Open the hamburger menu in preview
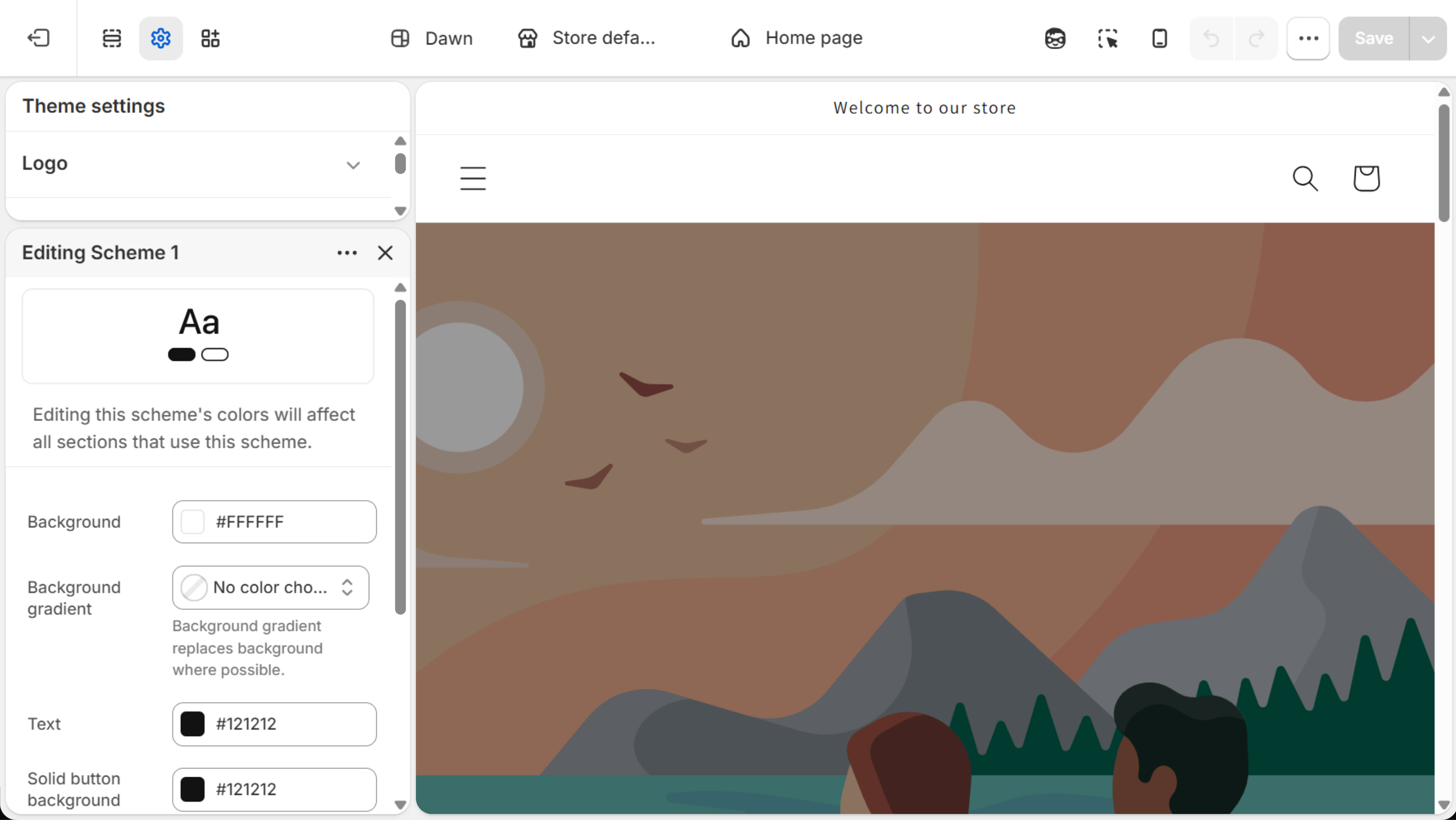 (472, 179)
